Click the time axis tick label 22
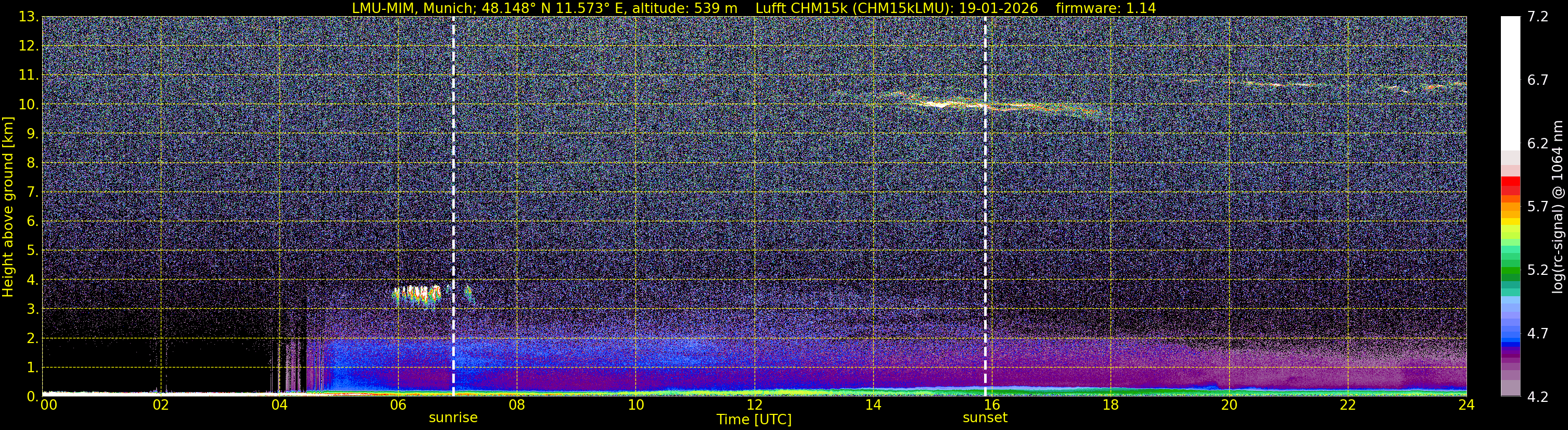Image resolution: width=1568 pixels, height=430 pixels. (1348, 405)
